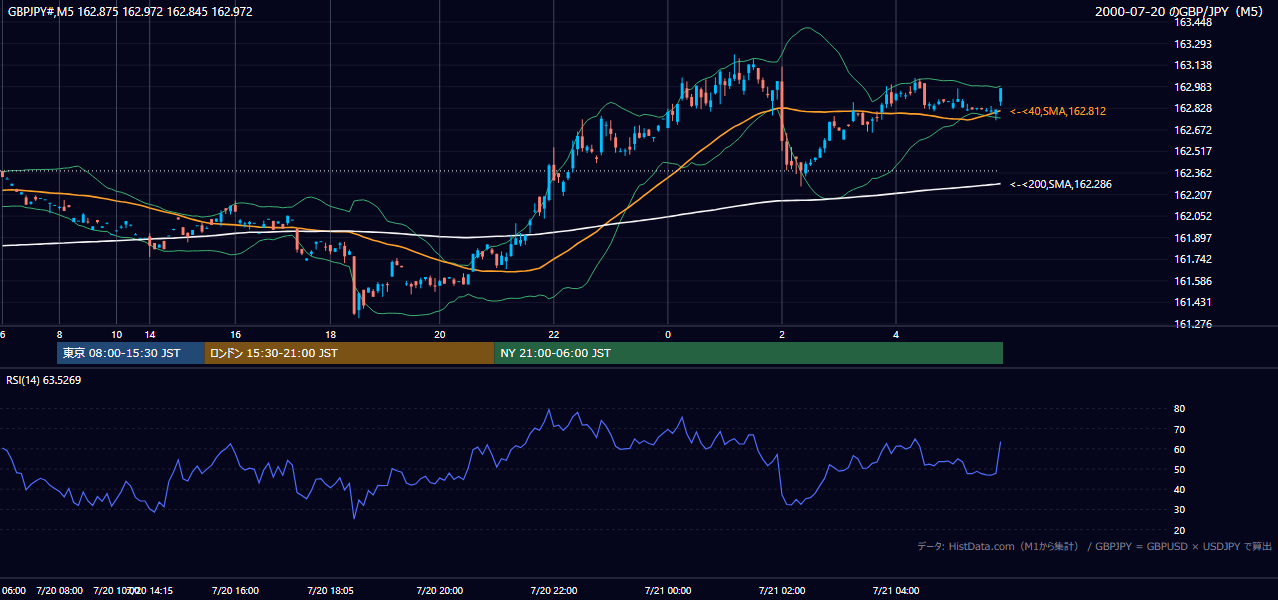This screenshot has height=600, width=1278.
Task: Click hour label 18 below the price chart
Action: point(330,334)
